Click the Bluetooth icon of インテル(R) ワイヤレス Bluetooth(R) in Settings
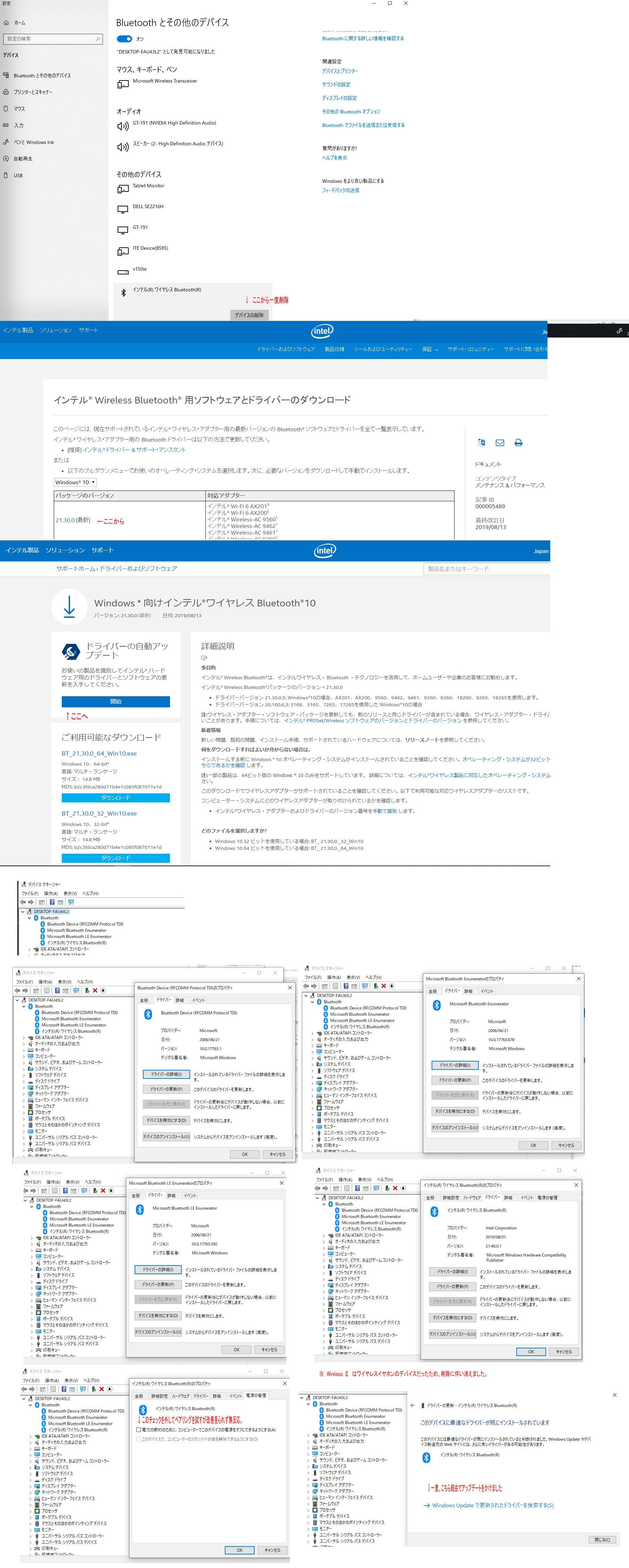629x1568 pixels. pos(123,293)
